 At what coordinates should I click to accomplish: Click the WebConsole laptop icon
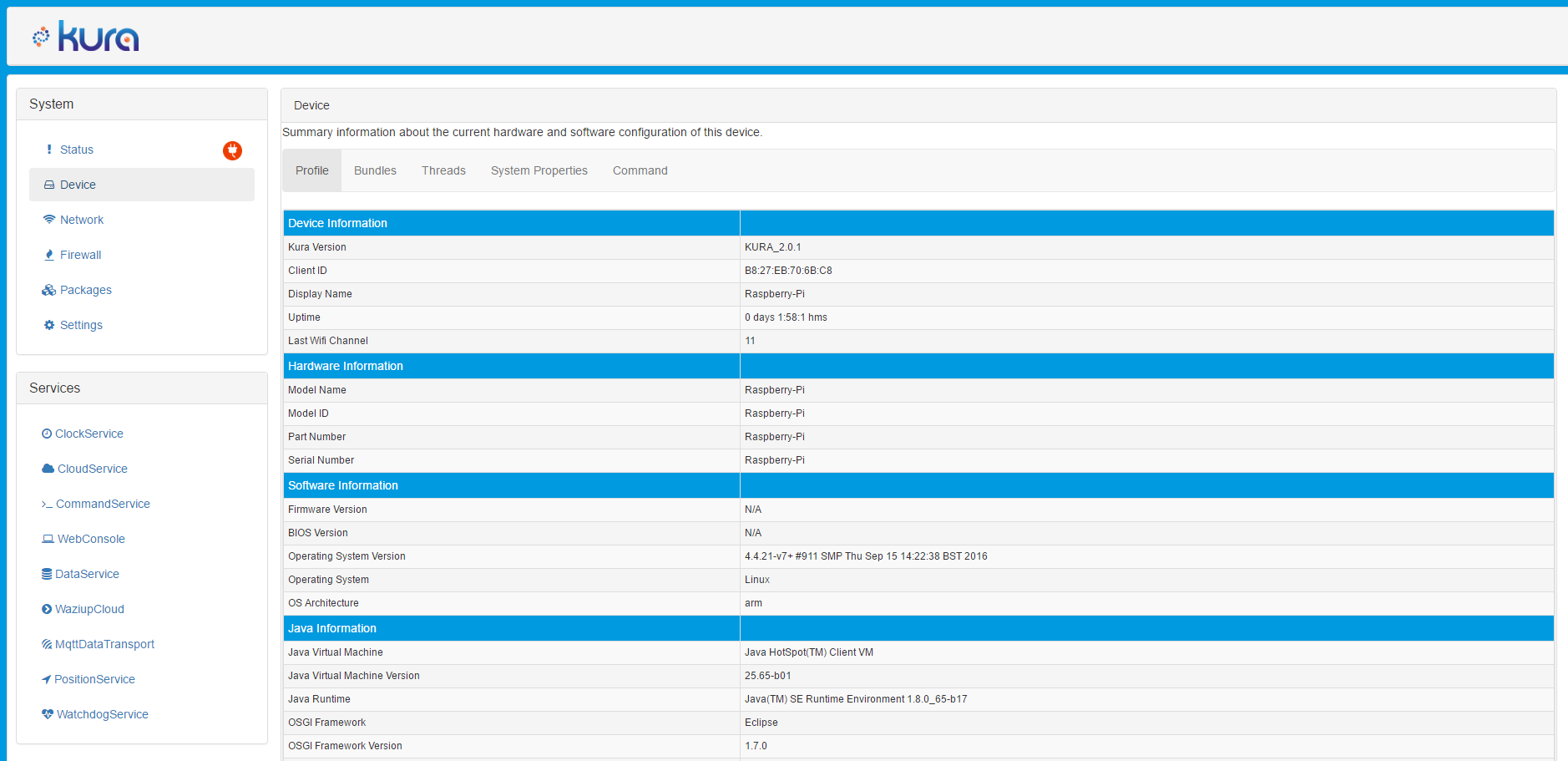(48, 539)
